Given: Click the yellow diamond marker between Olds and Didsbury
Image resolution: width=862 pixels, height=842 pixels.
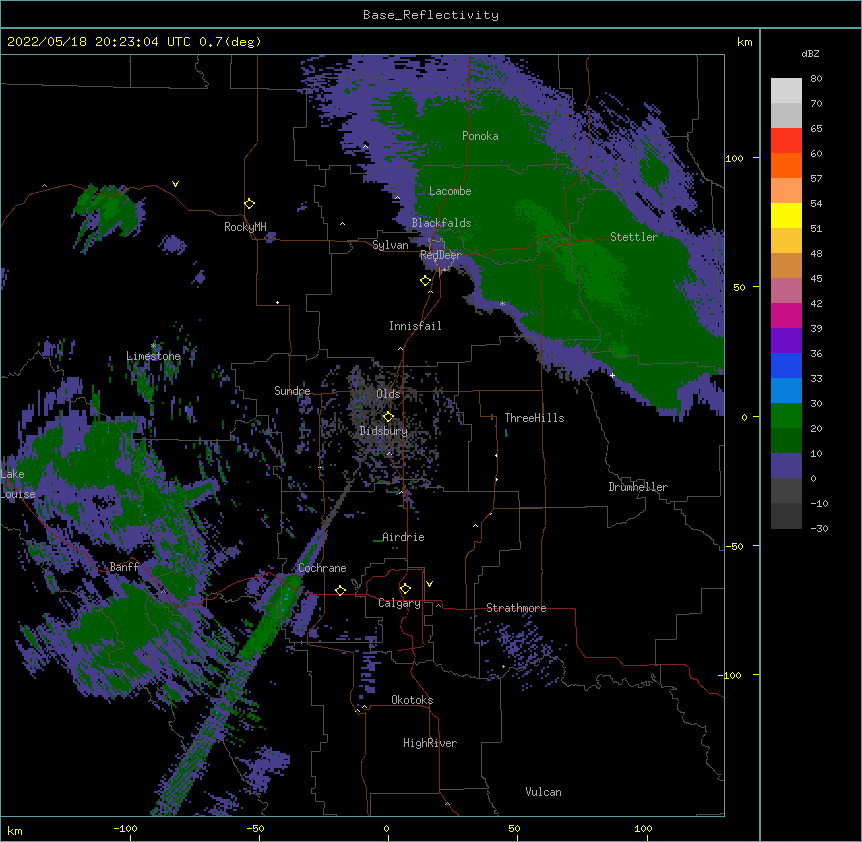Looking at the screenshot, I should 388,417.
